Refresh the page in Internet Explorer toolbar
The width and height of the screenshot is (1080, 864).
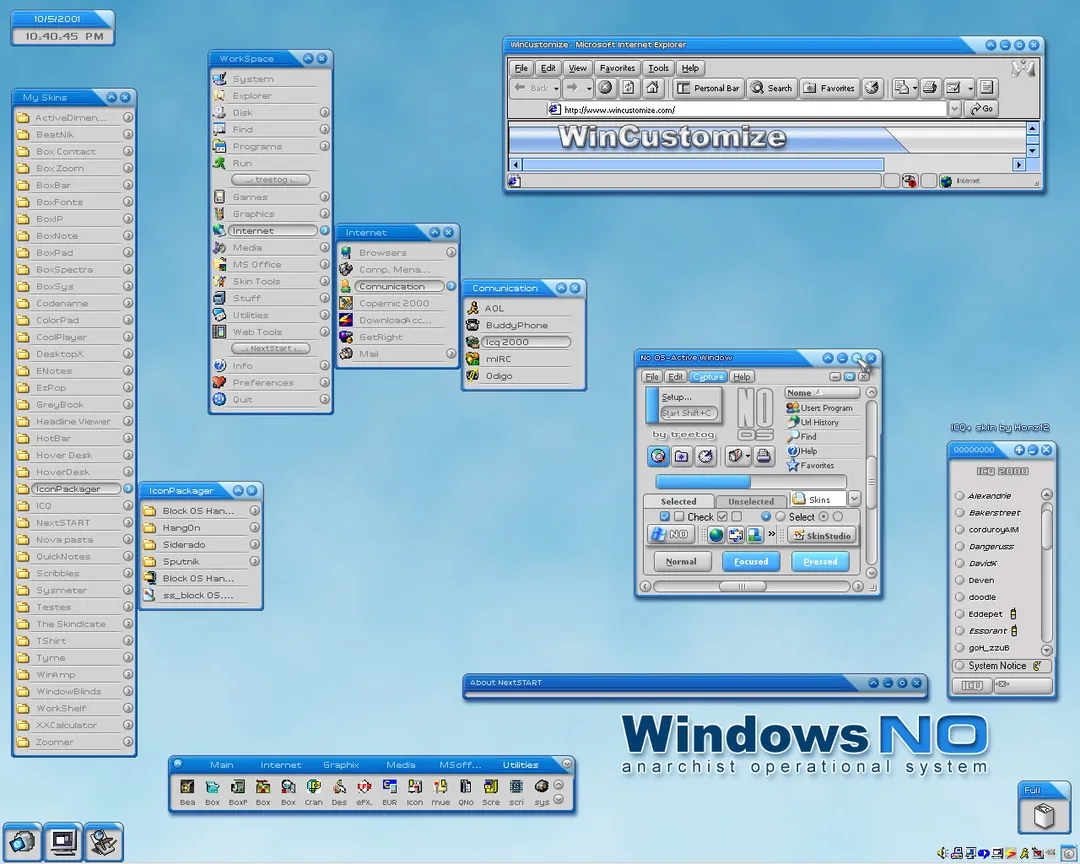click(628, 88)
